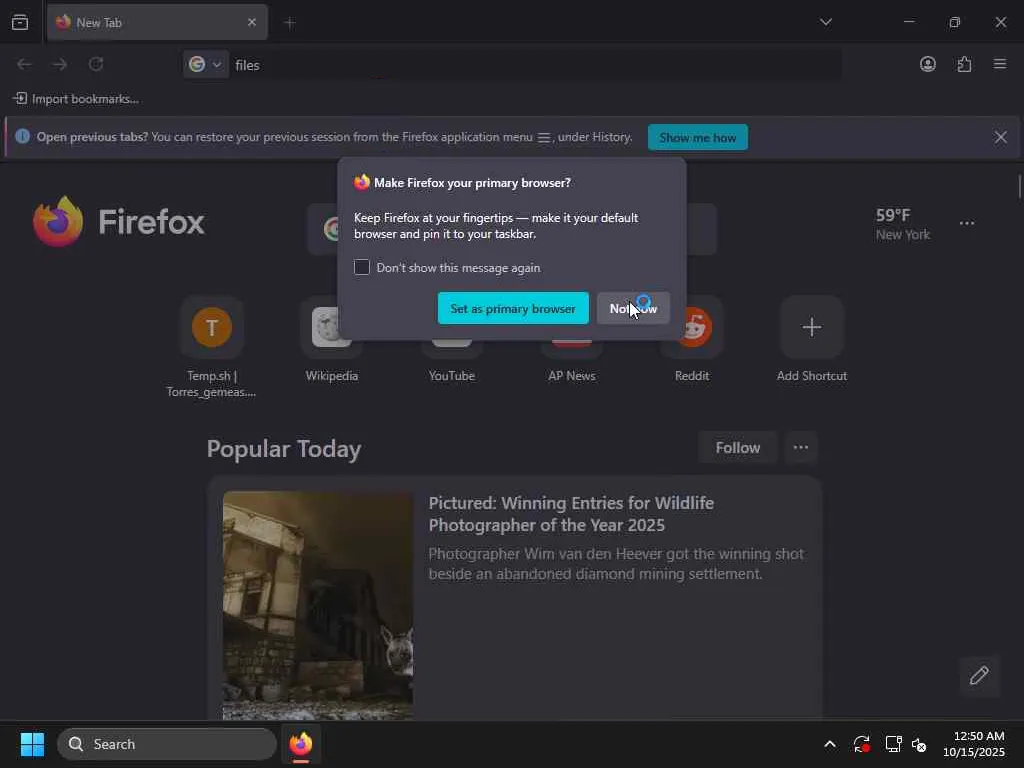
Task: Click the Firefox taskbar icon
Action: point(300,744)
